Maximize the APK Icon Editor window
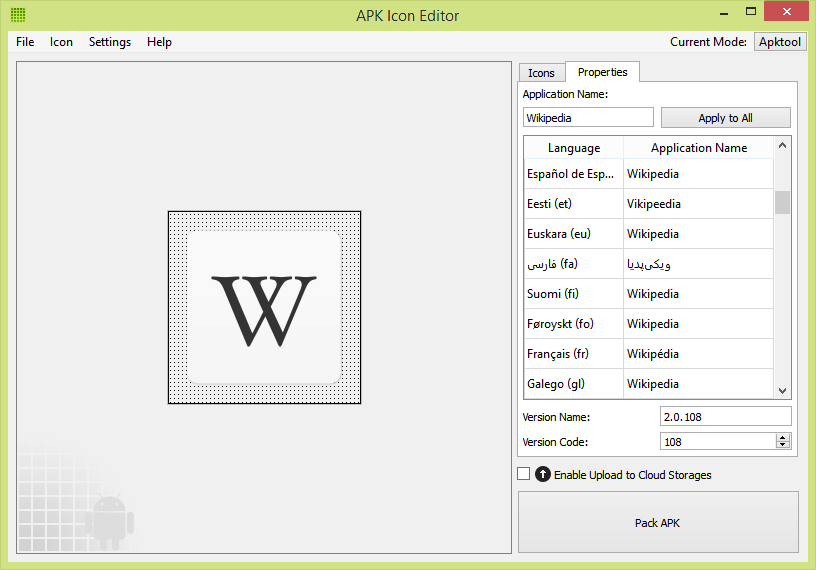 pyautogui.click(x=750, y=11)
